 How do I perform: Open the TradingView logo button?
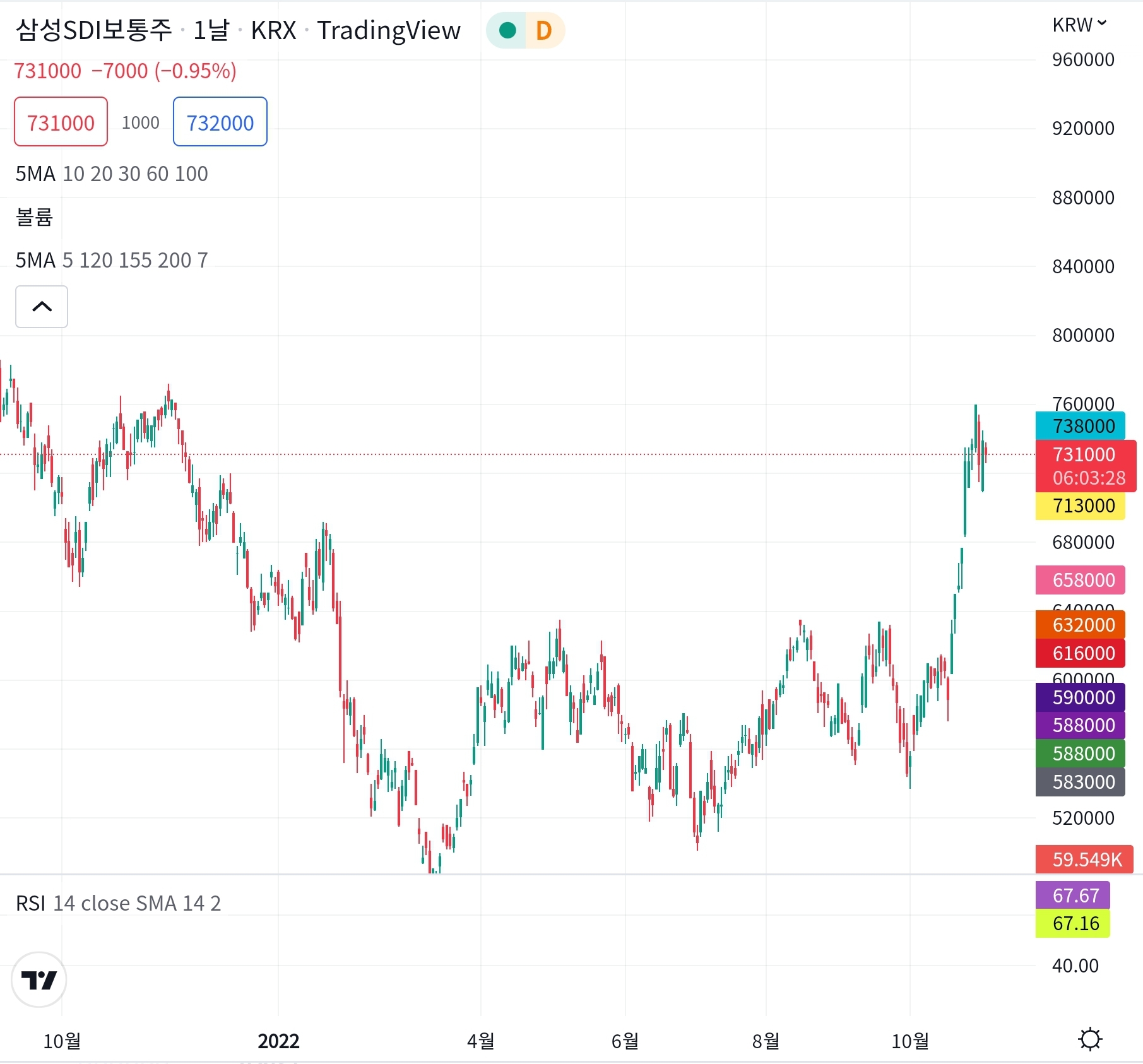pos(39,979)
